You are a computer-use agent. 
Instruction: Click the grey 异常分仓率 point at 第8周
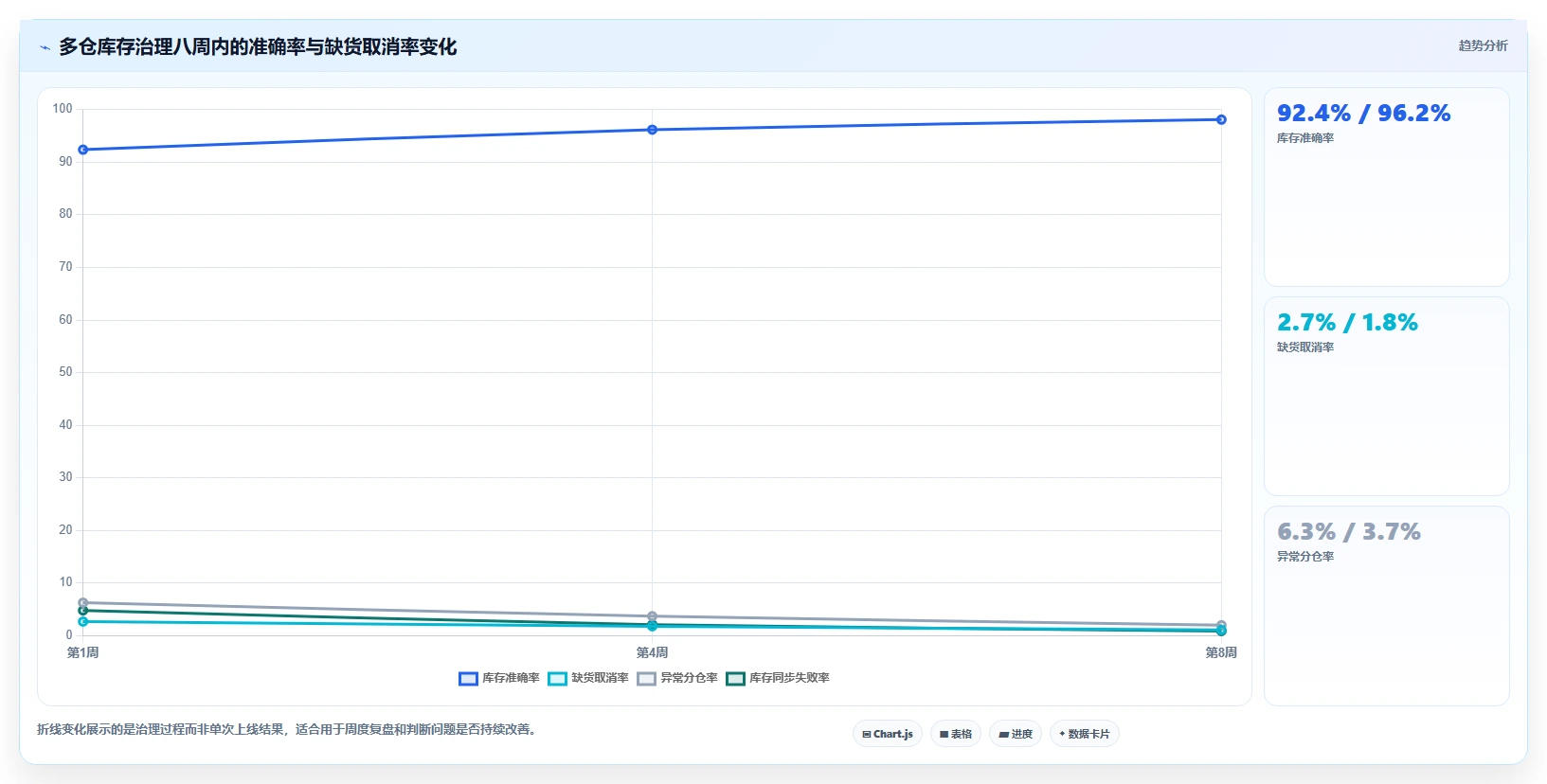click(1221, 625)
